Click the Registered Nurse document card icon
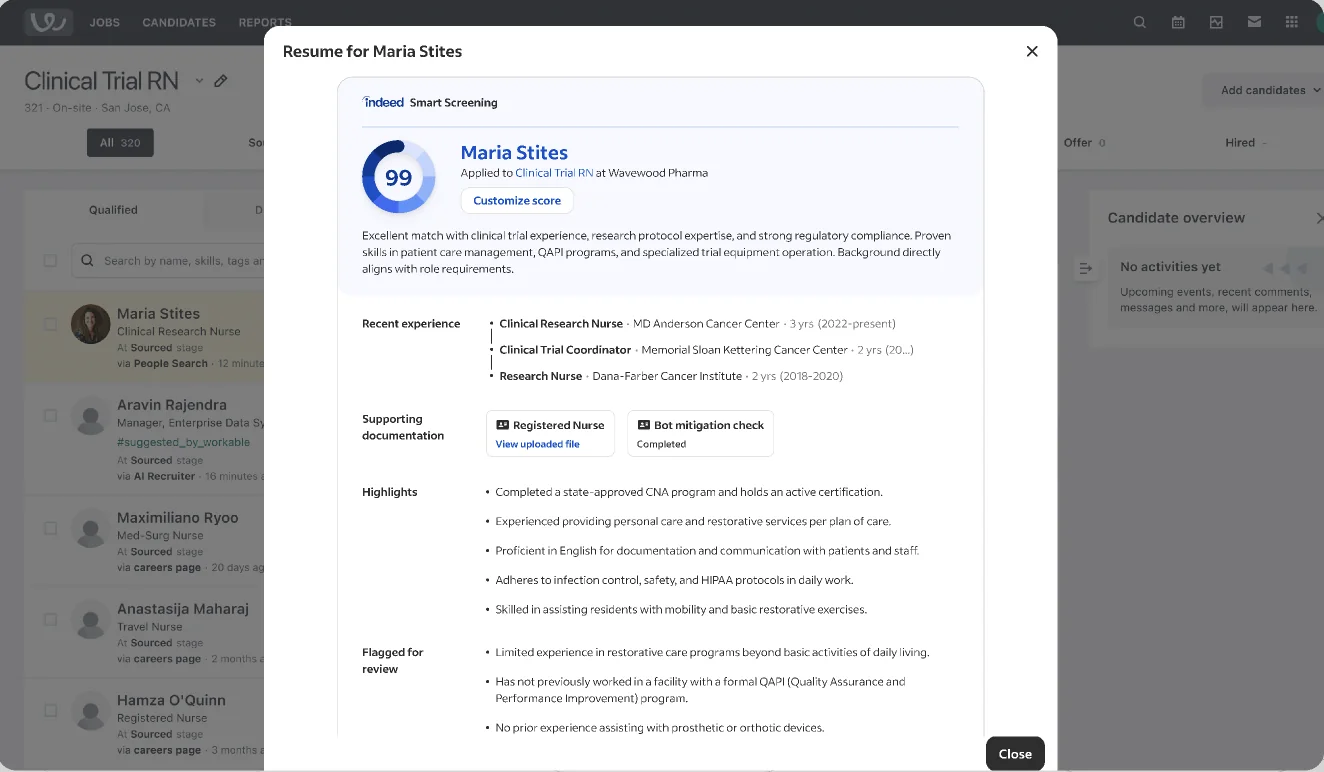Viewport: 1324px width, 772px height. 502,425
